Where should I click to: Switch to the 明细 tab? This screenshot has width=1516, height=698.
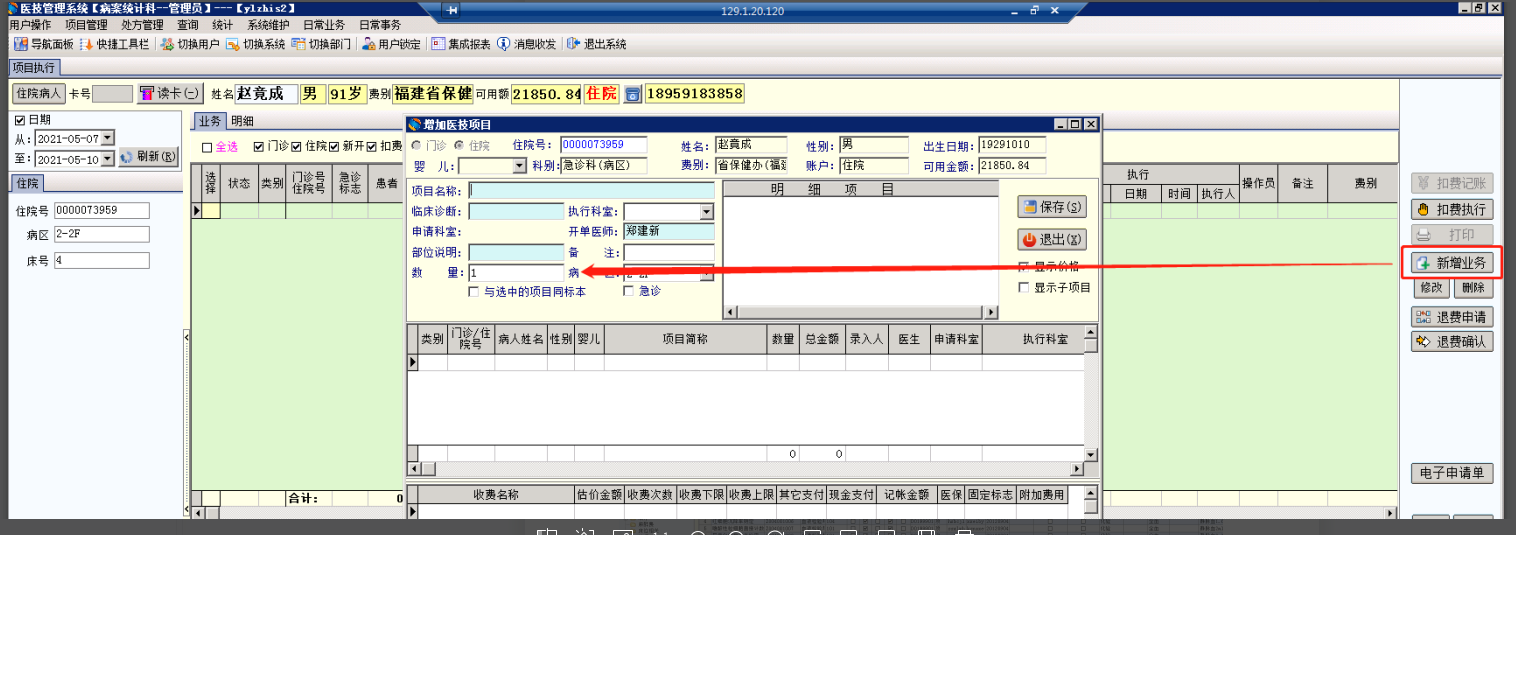242,121
